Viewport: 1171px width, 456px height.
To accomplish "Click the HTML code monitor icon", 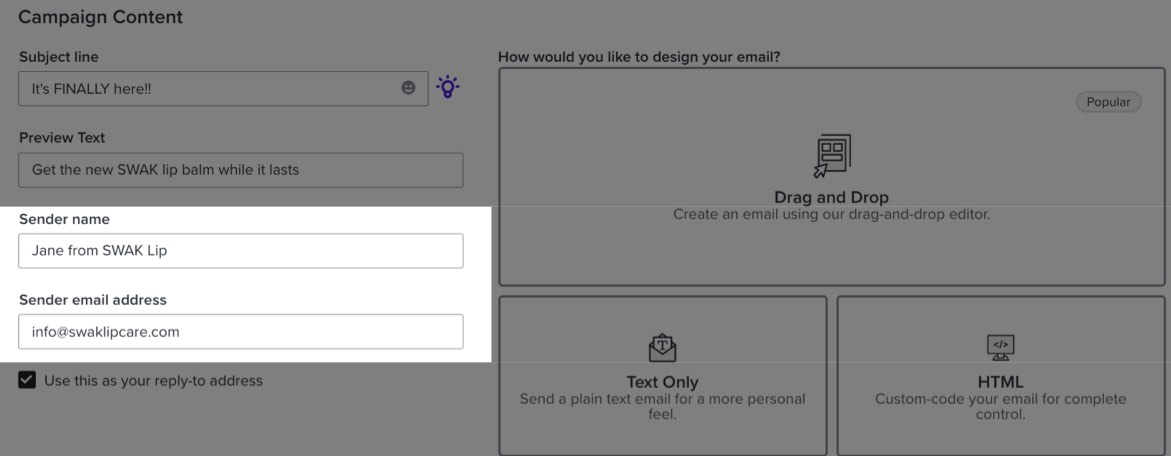I will click(1000, 347).
